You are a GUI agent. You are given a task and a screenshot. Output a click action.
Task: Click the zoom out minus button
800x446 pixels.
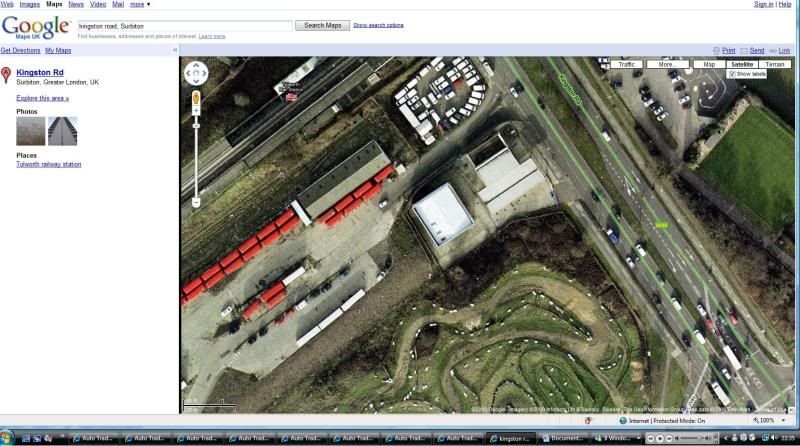coord(196,202)
